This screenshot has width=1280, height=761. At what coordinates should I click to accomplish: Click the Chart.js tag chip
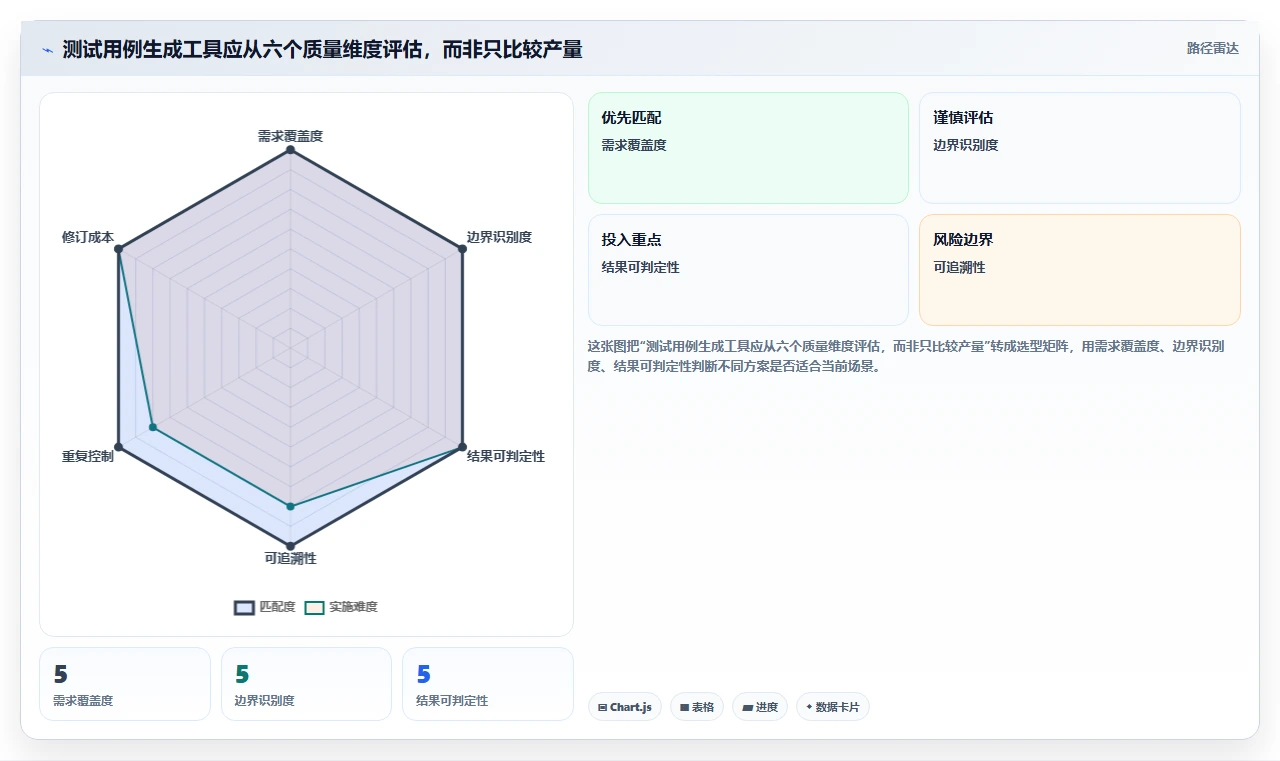point(625,707)
